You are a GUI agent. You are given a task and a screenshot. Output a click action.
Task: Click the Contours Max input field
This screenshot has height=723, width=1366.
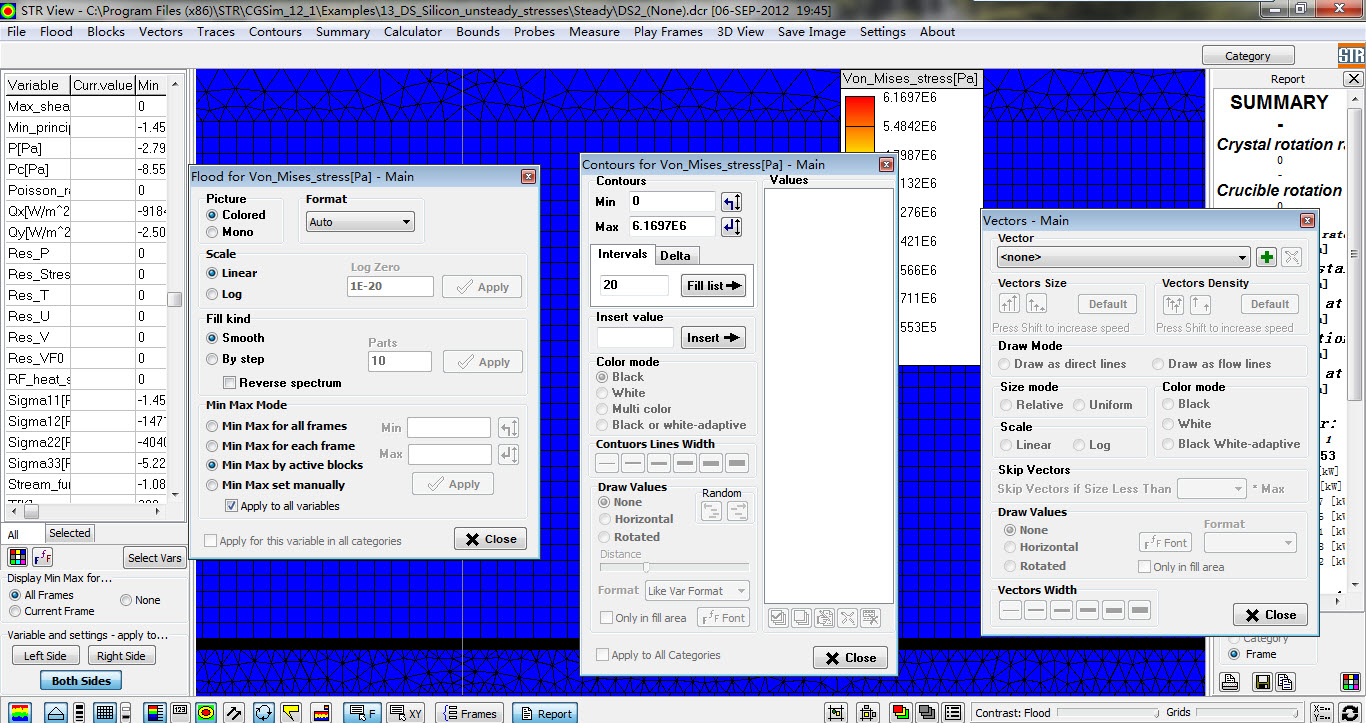click(x=673, y=227)
